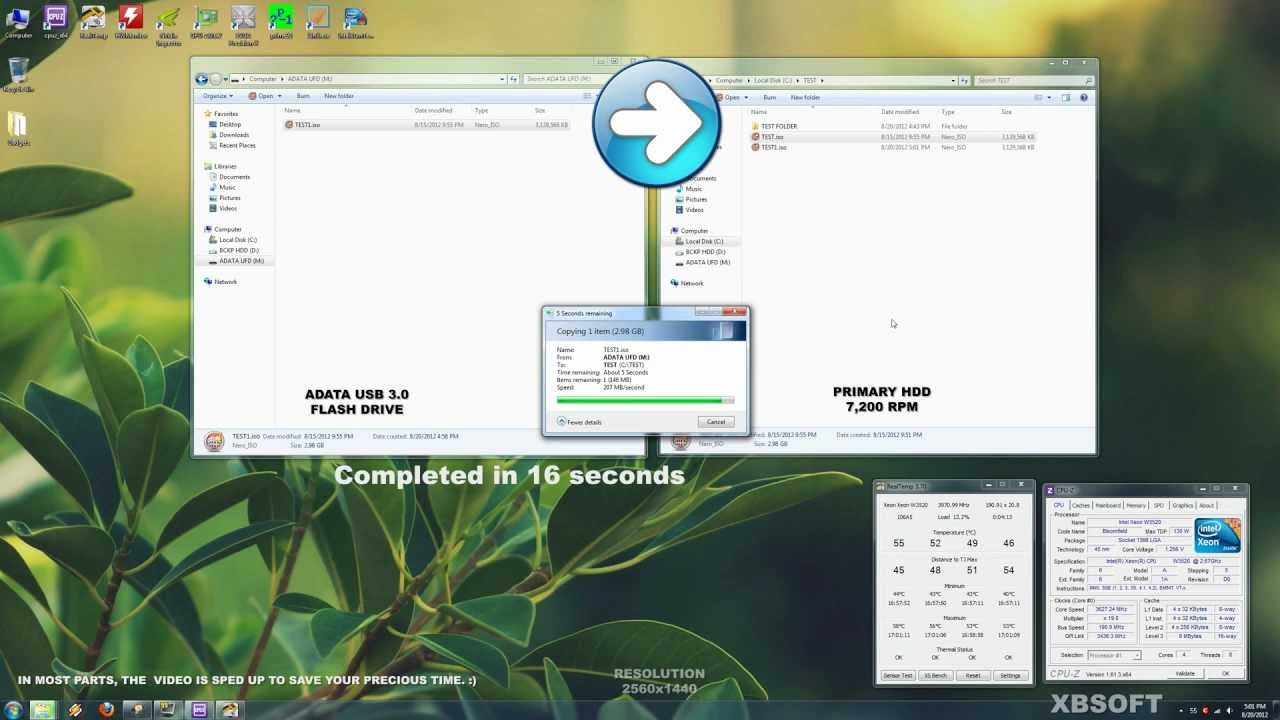
Task: Open the Windows Start menu
Action: 13,710
